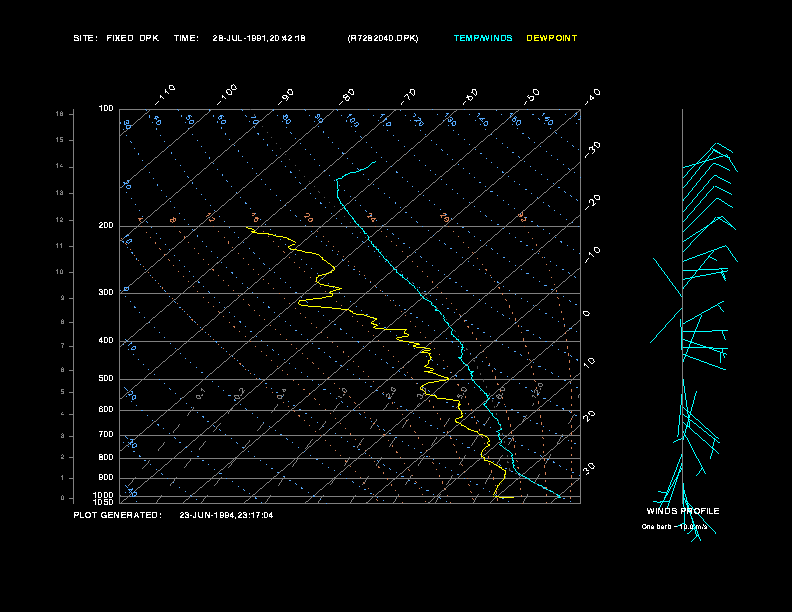Click the 1000 pressure level label
792x612 pixels.
(104, 495)
